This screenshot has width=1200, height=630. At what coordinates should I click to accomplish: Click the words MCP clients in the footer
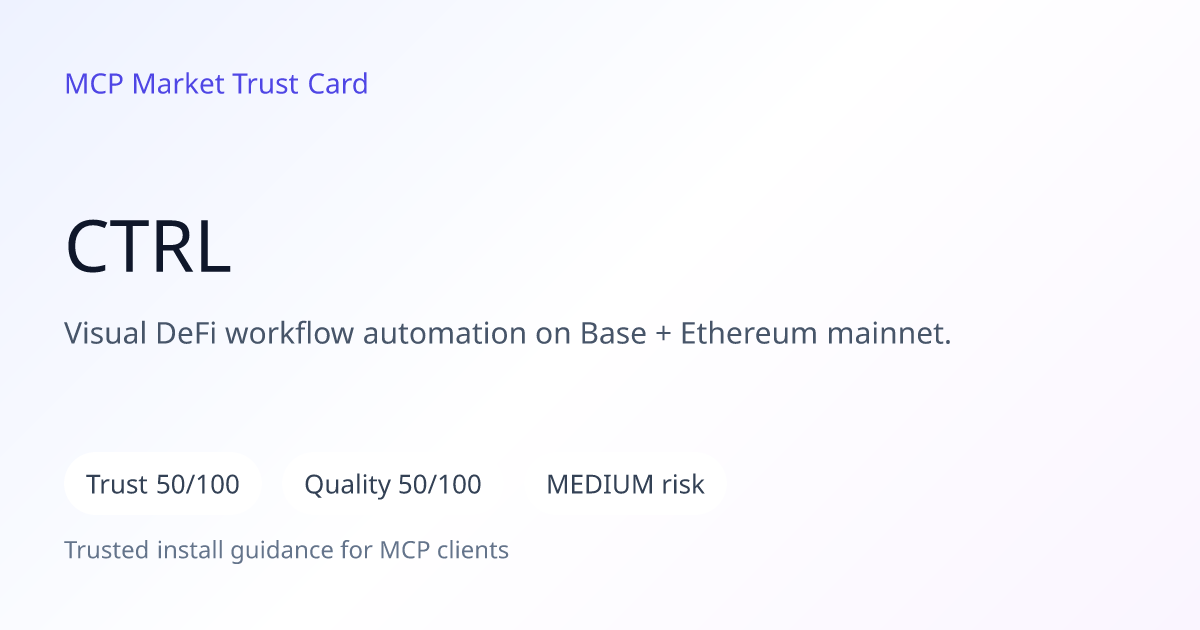[x=444, y=550]
